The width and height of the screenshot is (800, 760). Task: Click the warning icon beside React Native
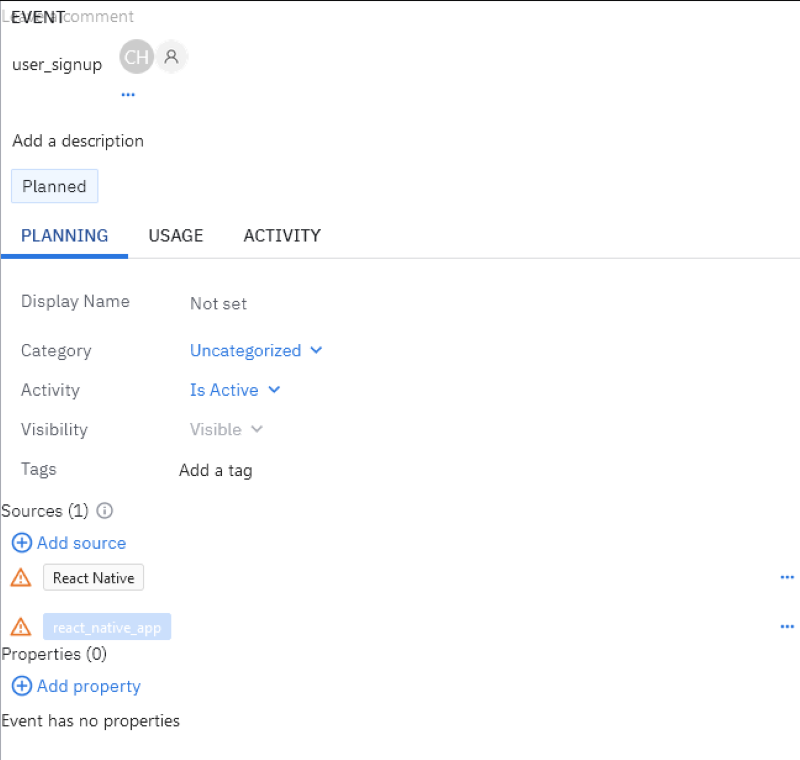tap(21, 578)
